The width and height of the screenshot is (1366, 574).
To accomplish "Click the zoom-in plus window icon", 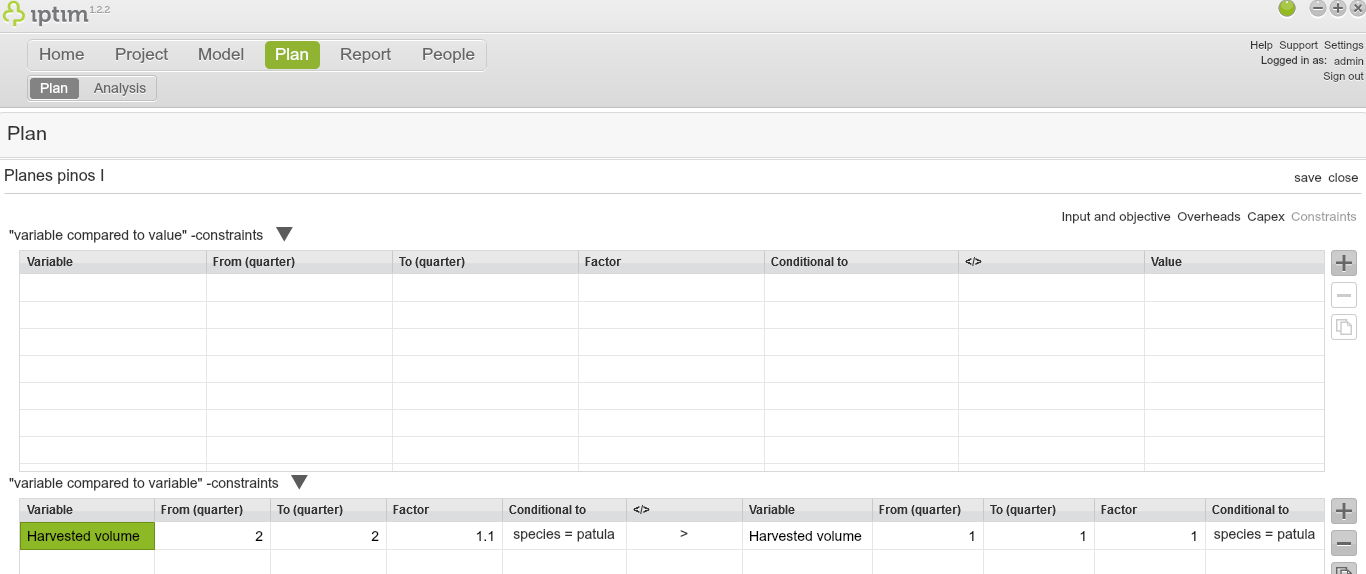I will pyautogui.click(x=1338, y=8).
